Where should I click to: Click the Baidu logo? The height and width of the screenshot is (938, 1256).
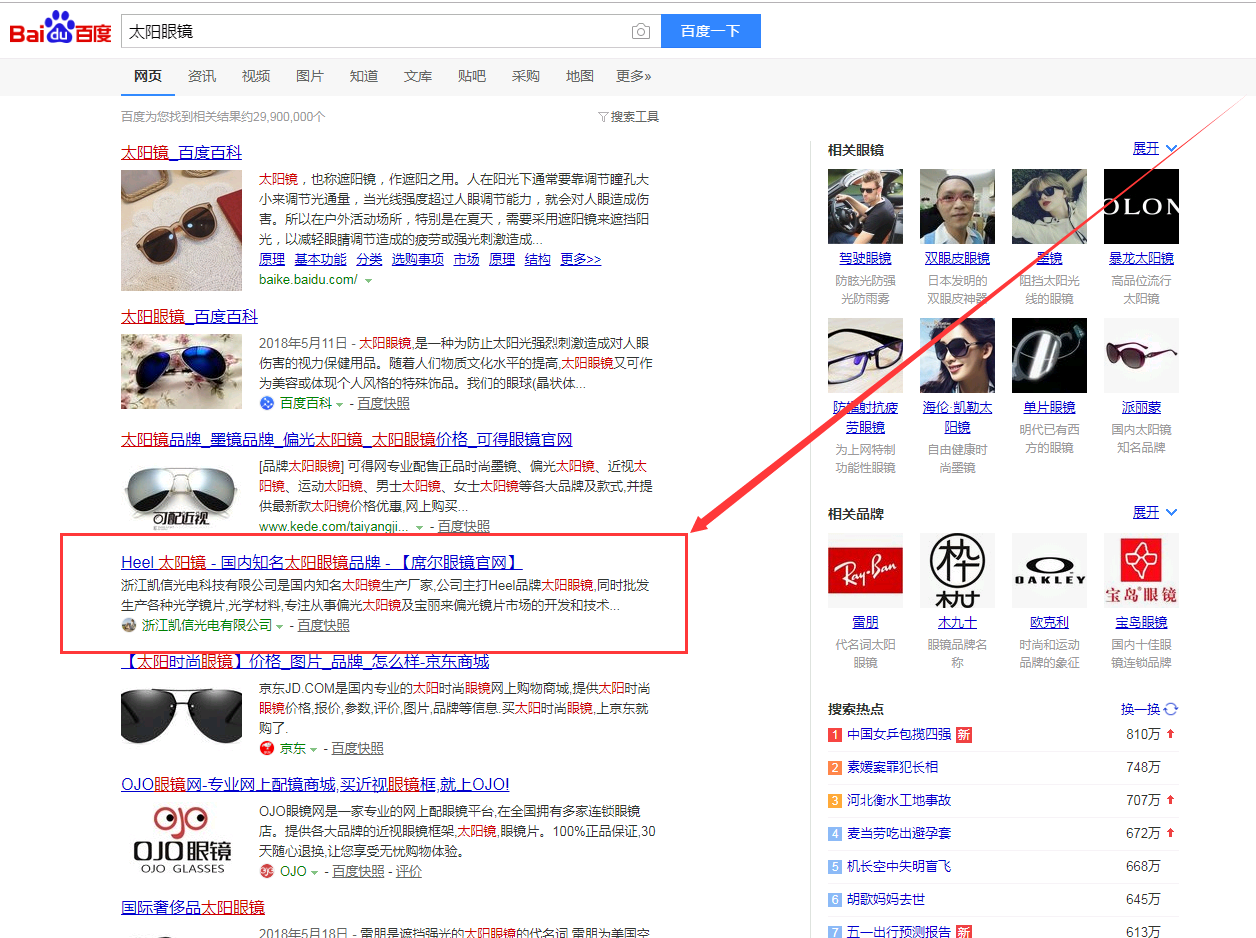[60, 28]
